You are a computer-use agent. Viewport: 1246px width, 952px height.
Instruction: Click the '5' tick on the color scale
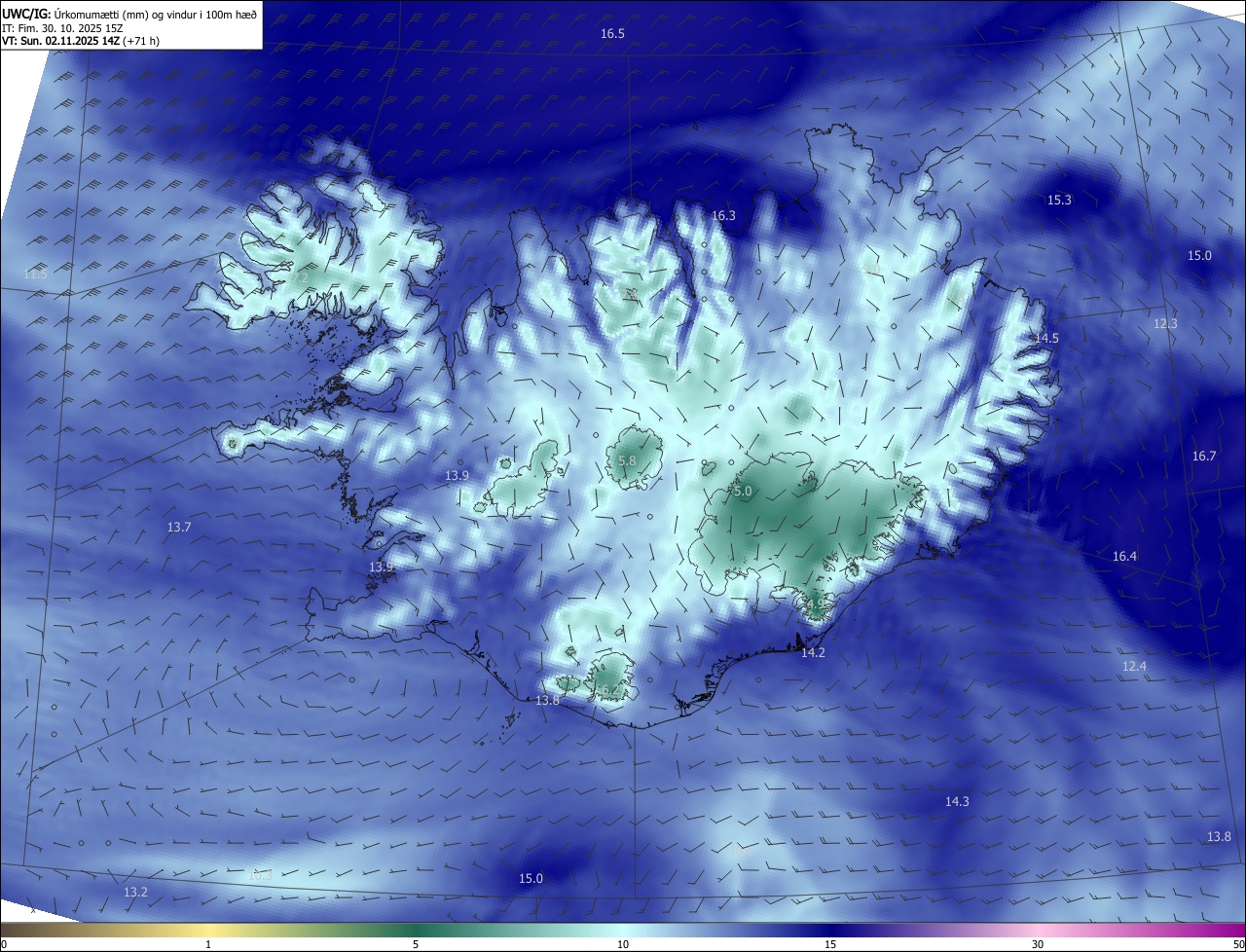[416, 944]
